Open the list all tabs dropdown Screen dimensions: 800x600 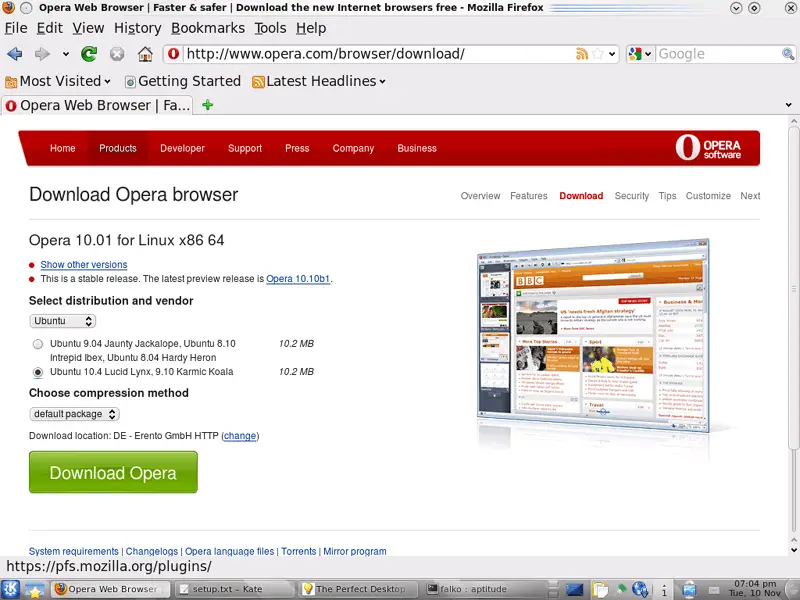(x=788, y=105)
